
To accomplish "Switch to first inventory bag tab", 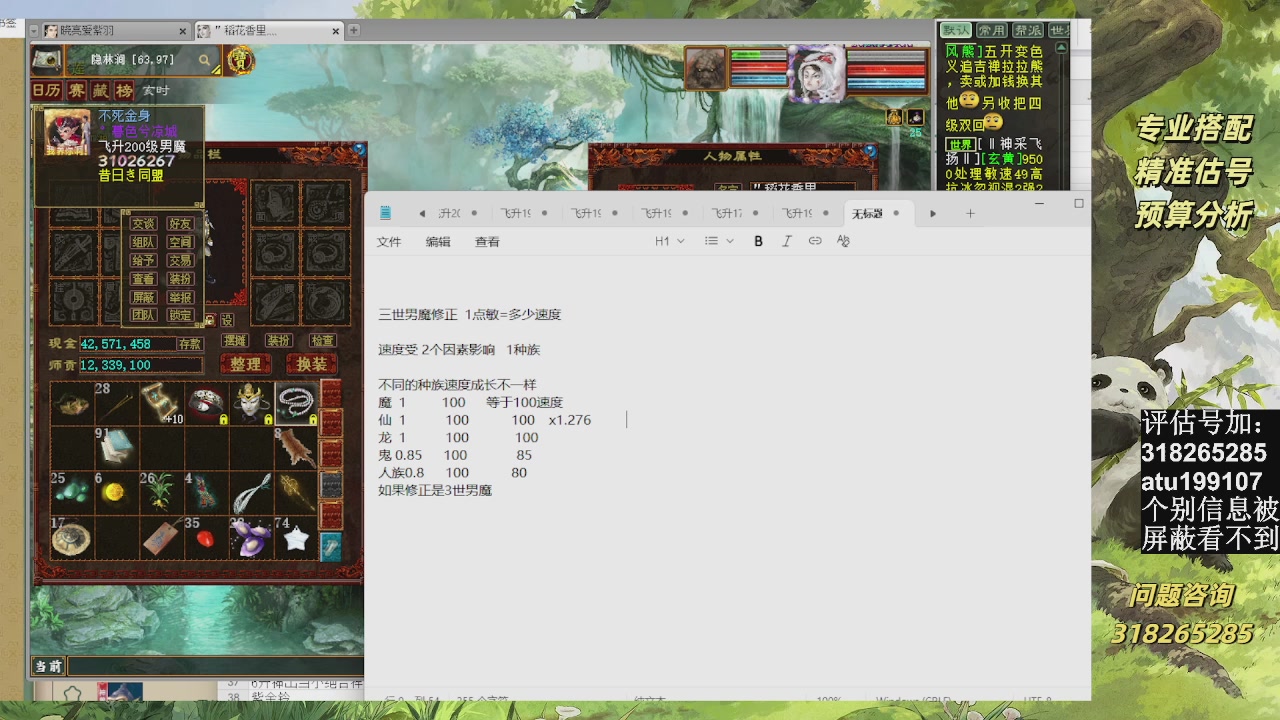I will 331,395.
